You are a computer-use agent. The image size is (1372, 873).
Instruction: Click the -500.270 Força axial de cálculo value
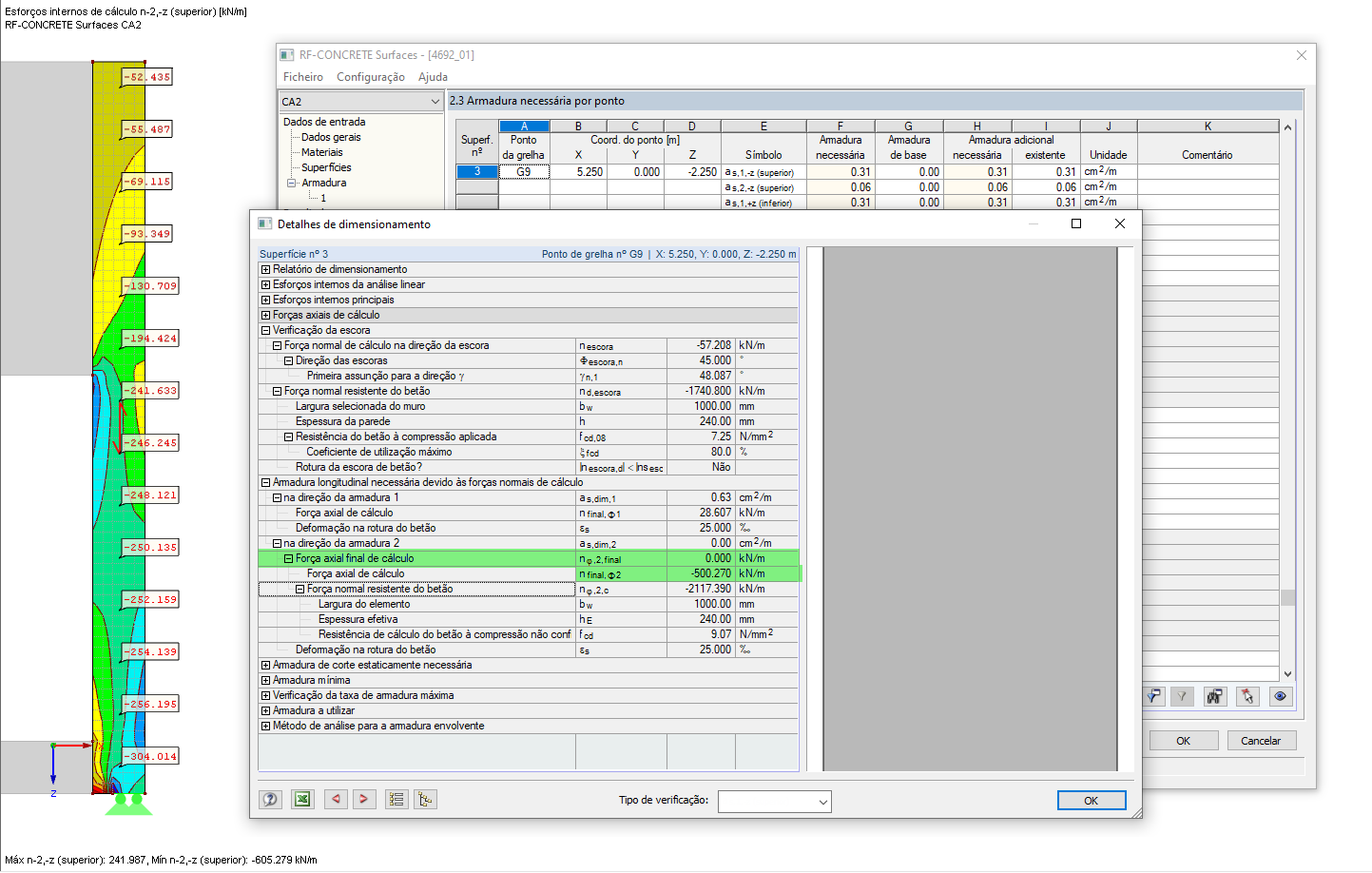click(x=701, y=573)
